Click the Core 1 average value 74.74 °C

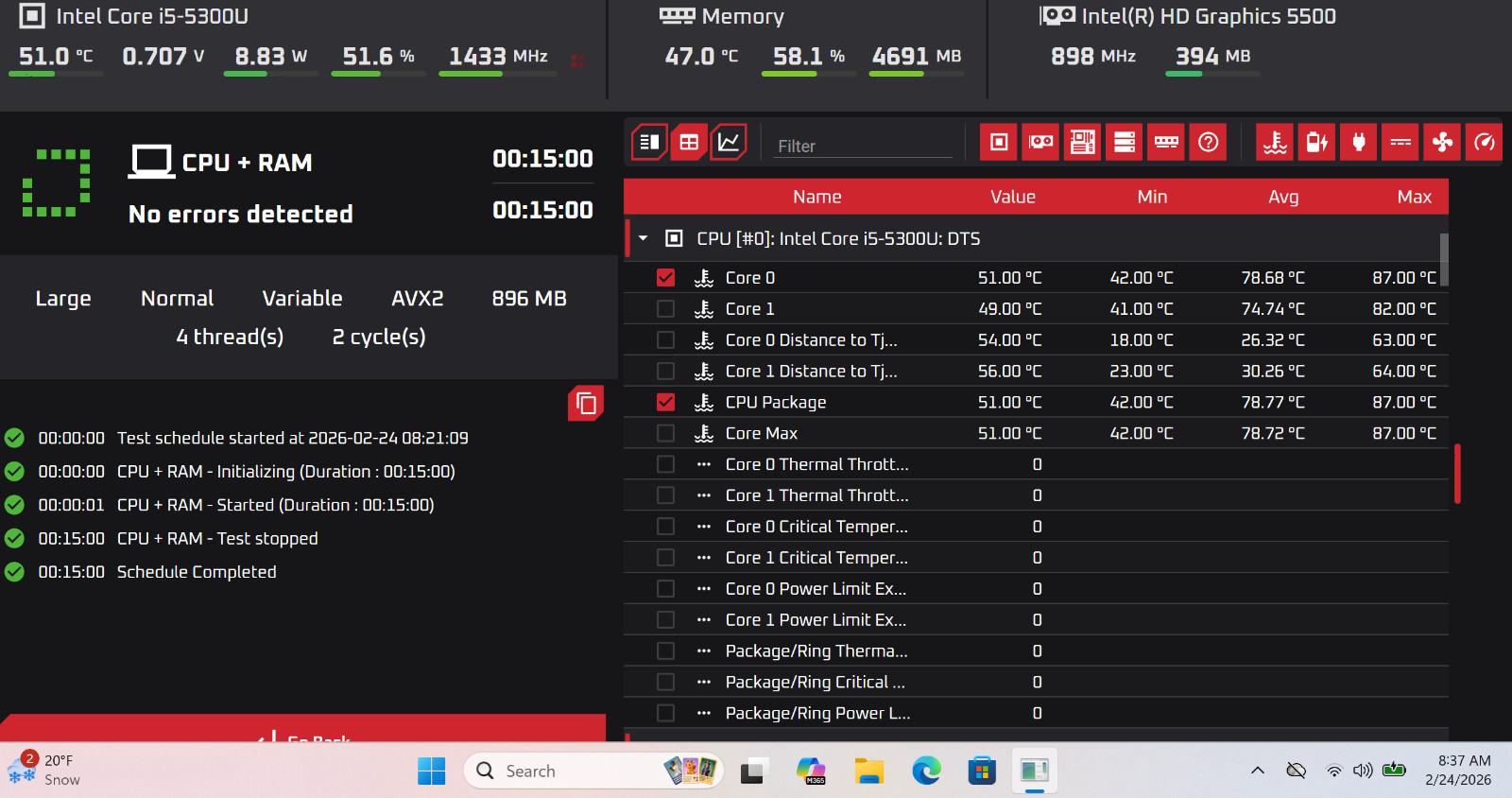click(1273, 309)
